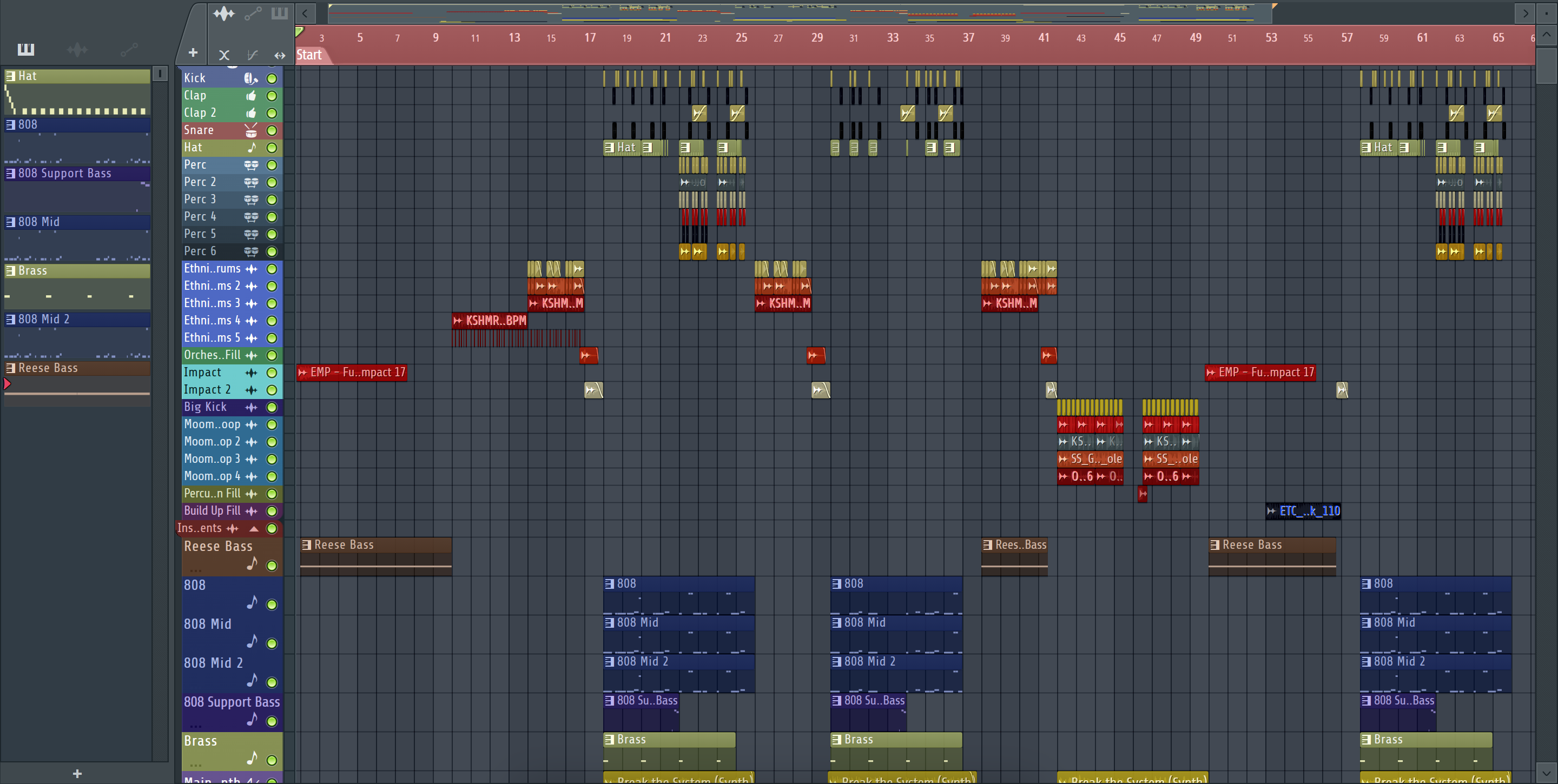
Task: Click the Perc 4 track bongo icon
Action: [x=251, y=217]
